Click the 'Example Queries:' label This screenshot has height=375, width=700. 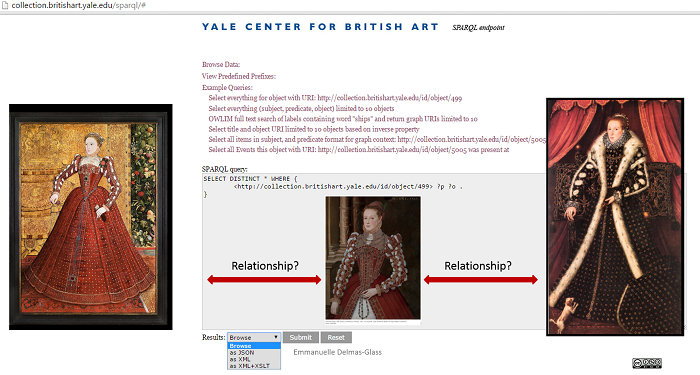coord(227,88)
